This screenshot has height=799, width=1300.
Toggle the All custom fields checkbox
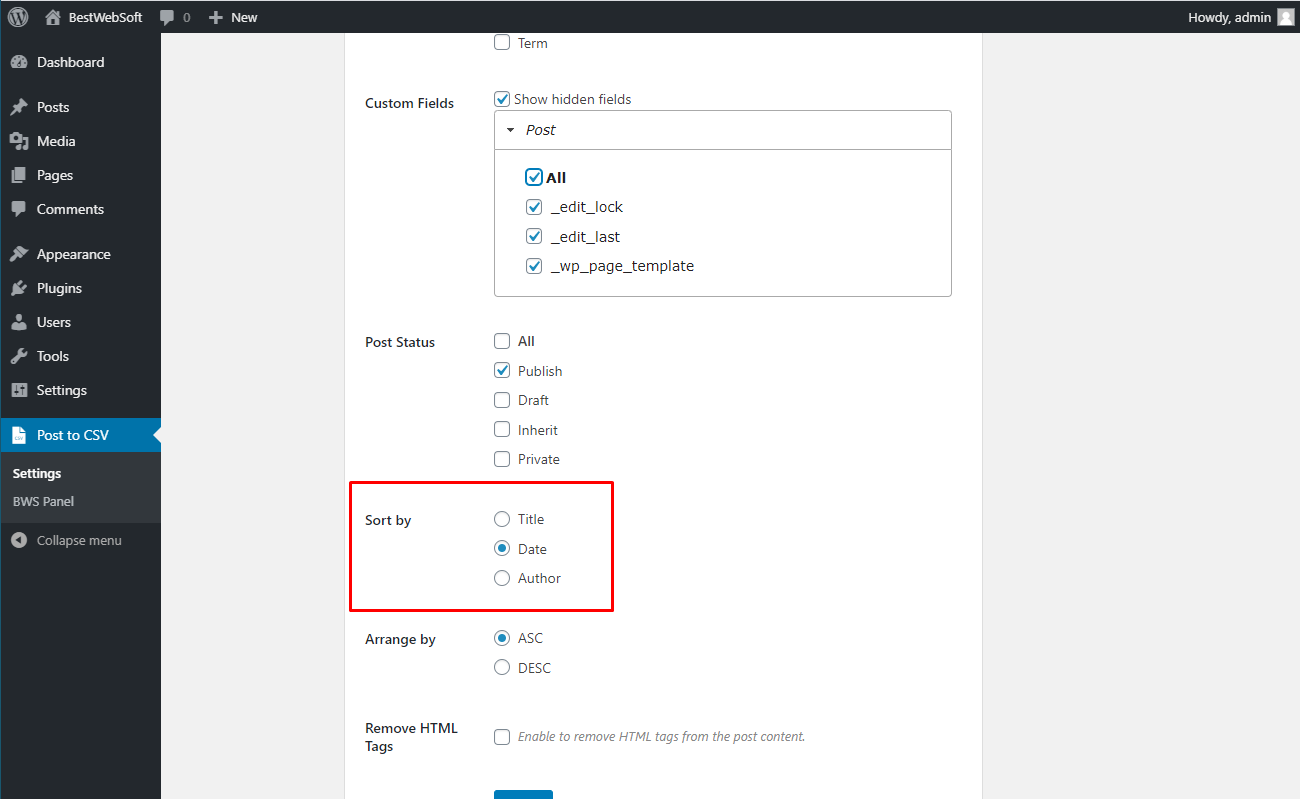[534, 177]
